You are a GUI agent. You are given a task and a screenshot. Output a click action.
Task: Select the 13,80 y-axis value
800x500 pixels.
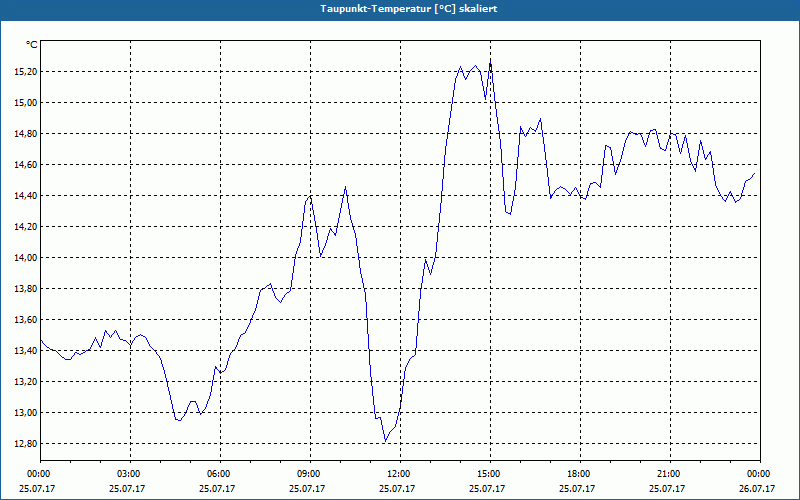click(x=26, y=289)
